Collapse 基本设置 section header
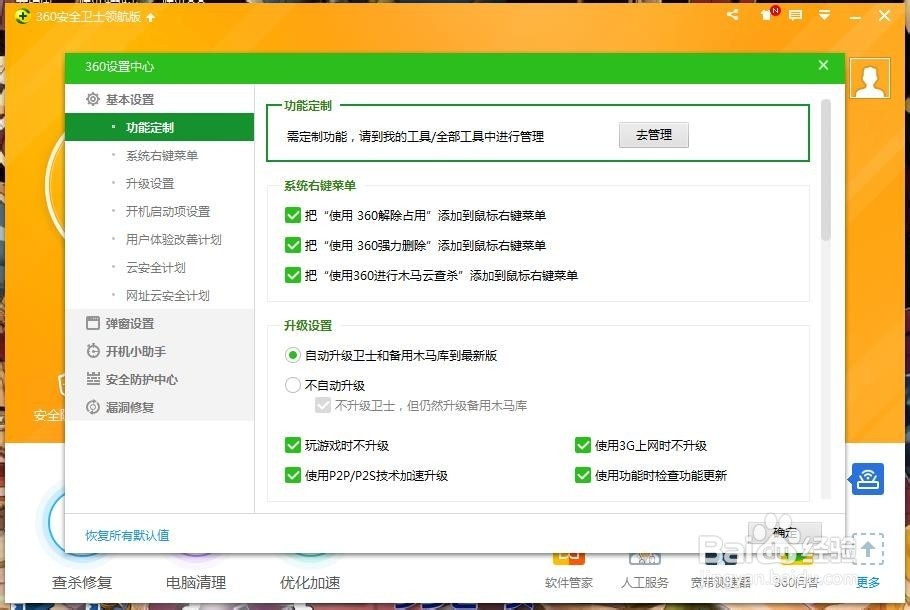 point(160,99)
